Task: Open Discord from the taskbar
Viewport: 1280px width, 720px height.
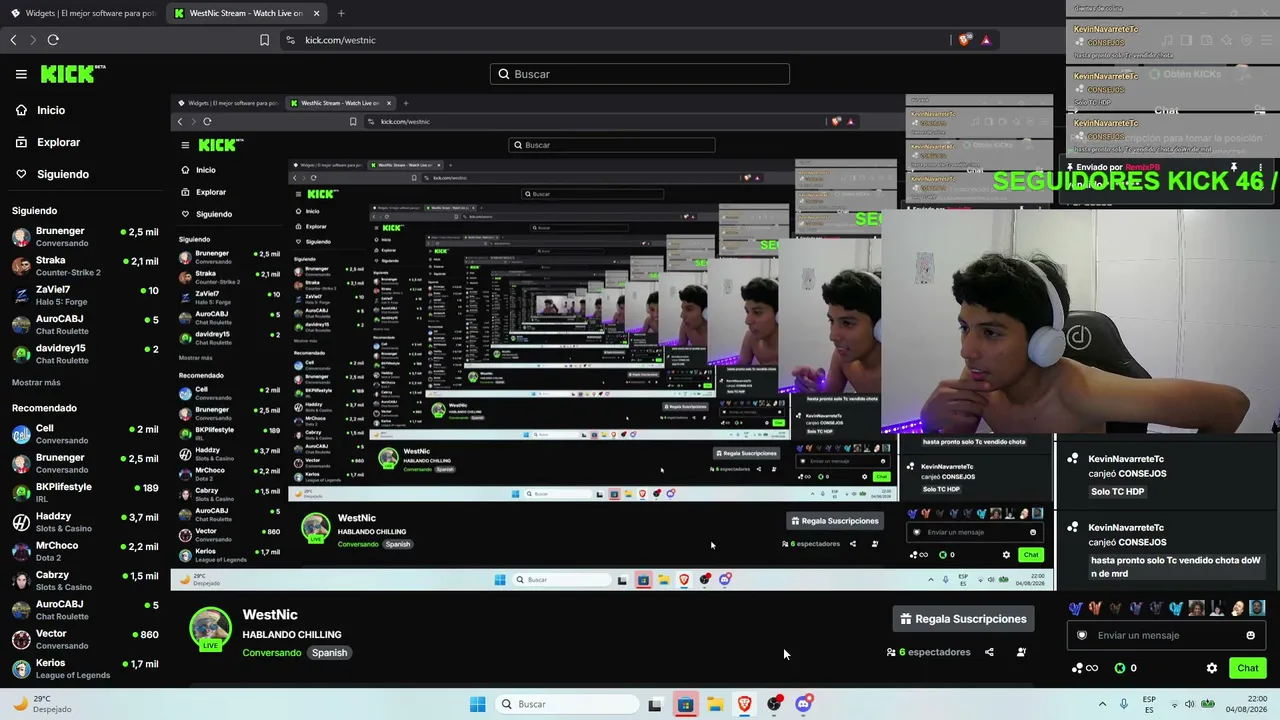Action: click(x=803, y=704)
